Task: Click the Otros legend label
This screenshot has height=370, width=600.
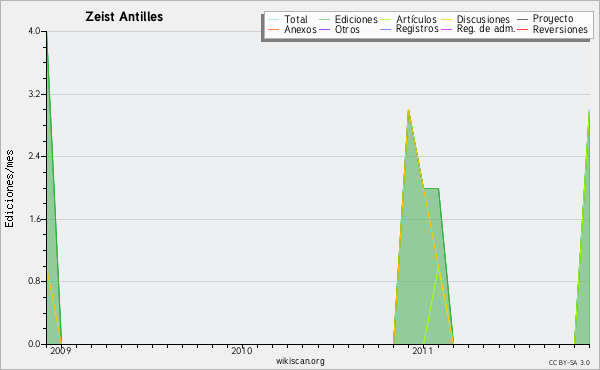Action: 347,30
